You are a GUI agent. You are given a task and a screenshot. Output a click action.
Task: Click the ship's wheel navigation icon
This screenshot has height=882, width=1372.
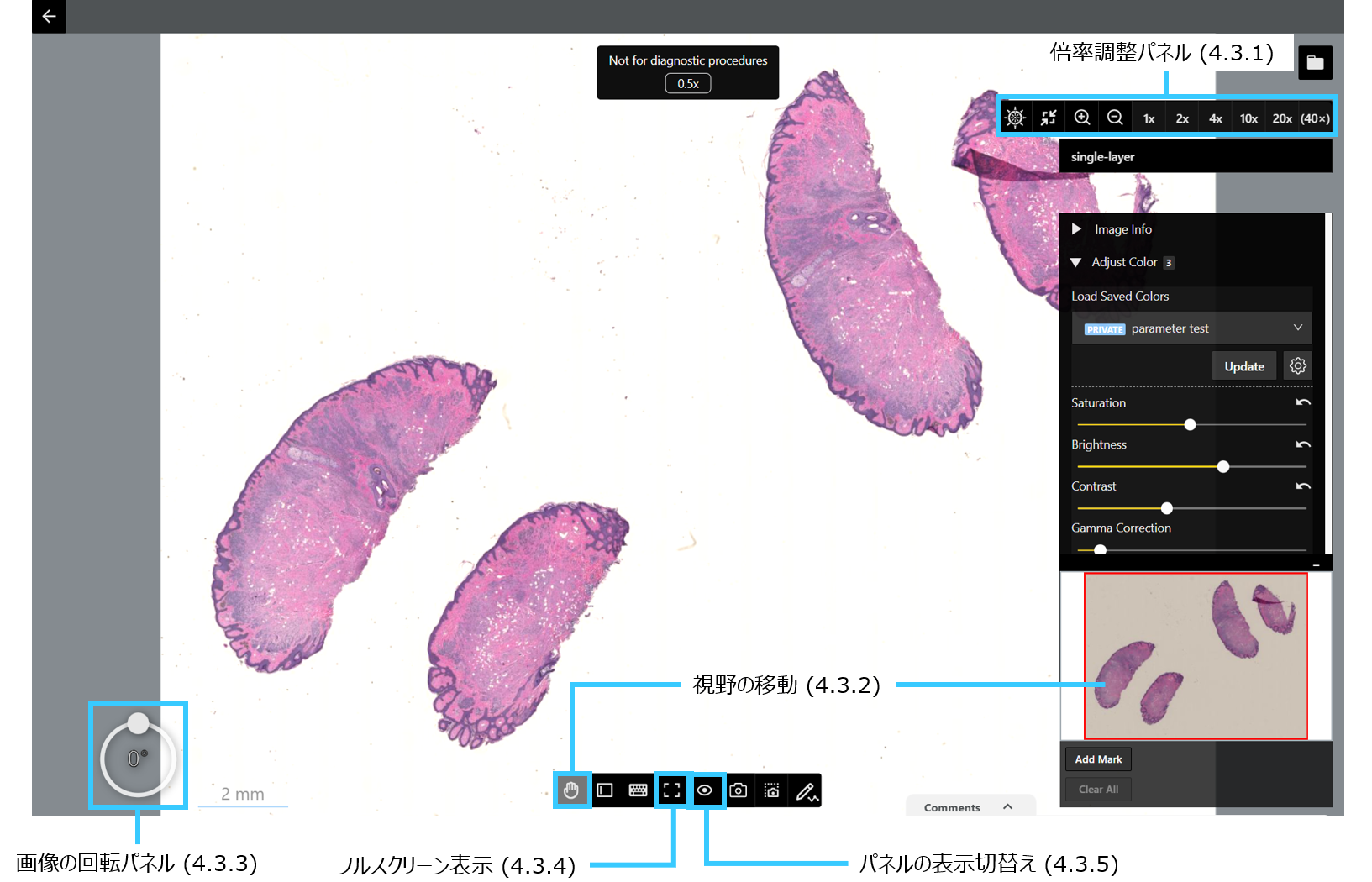click(1015, 118)
